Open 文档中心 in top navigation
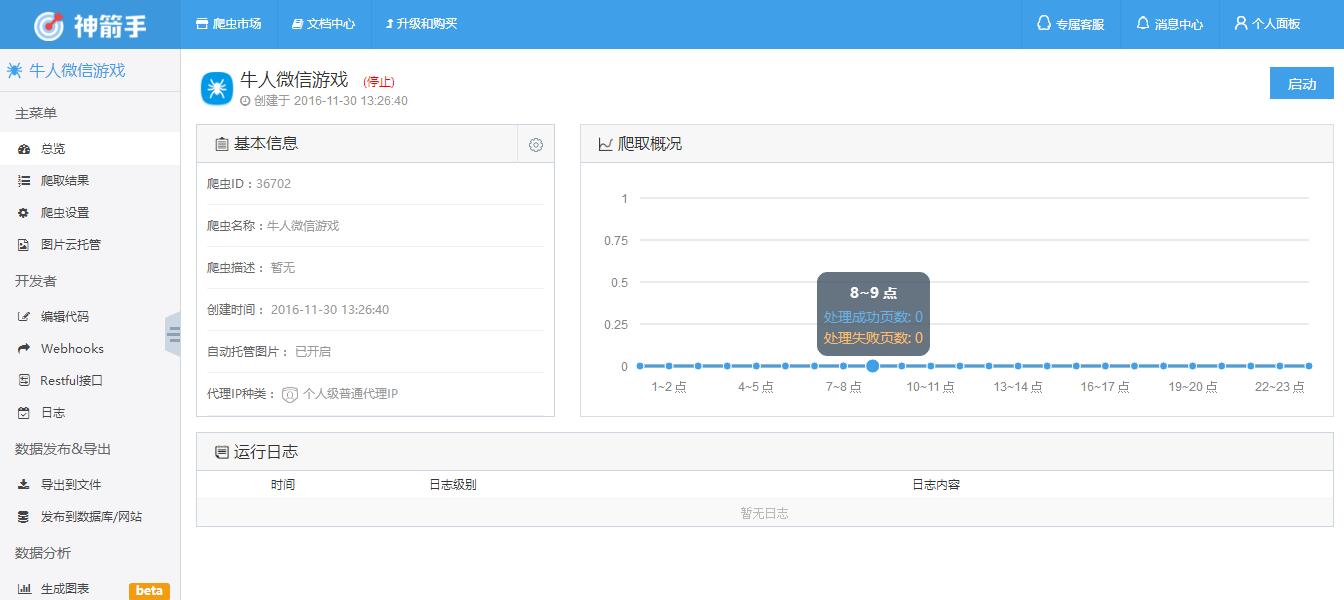The width and height of the screenshot is (1344, 600). click(323, 24)
